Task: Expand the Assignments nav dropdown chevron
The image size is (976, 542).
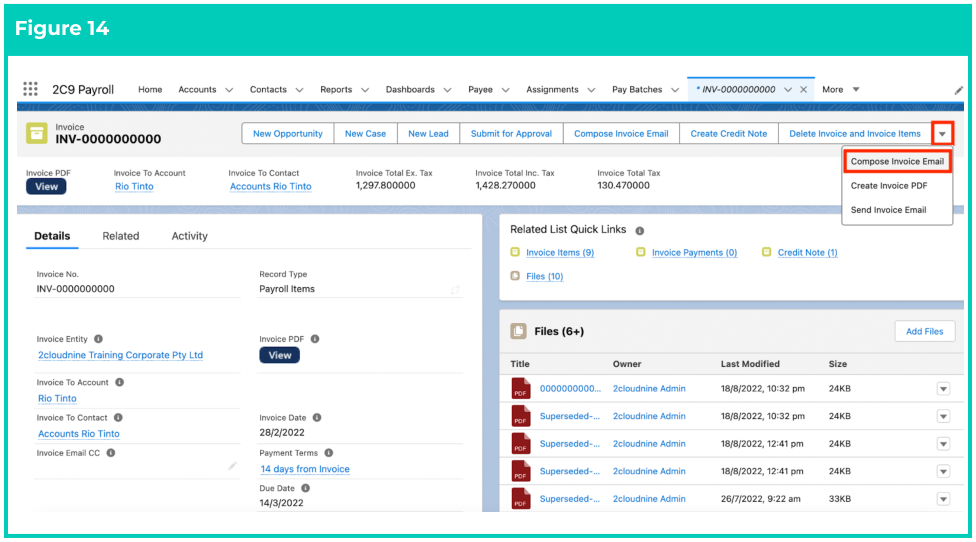Action: 591,90
